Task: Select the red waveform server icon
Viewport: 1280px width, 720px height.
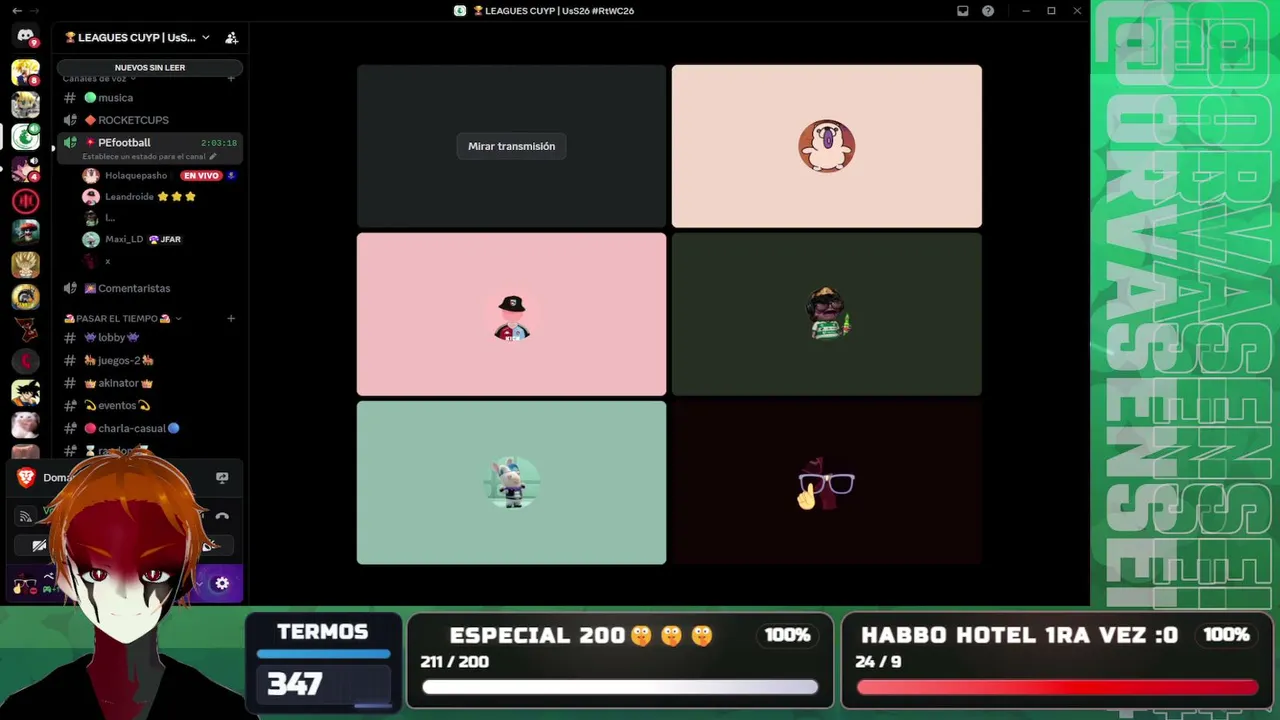Action: pos(25,201)
